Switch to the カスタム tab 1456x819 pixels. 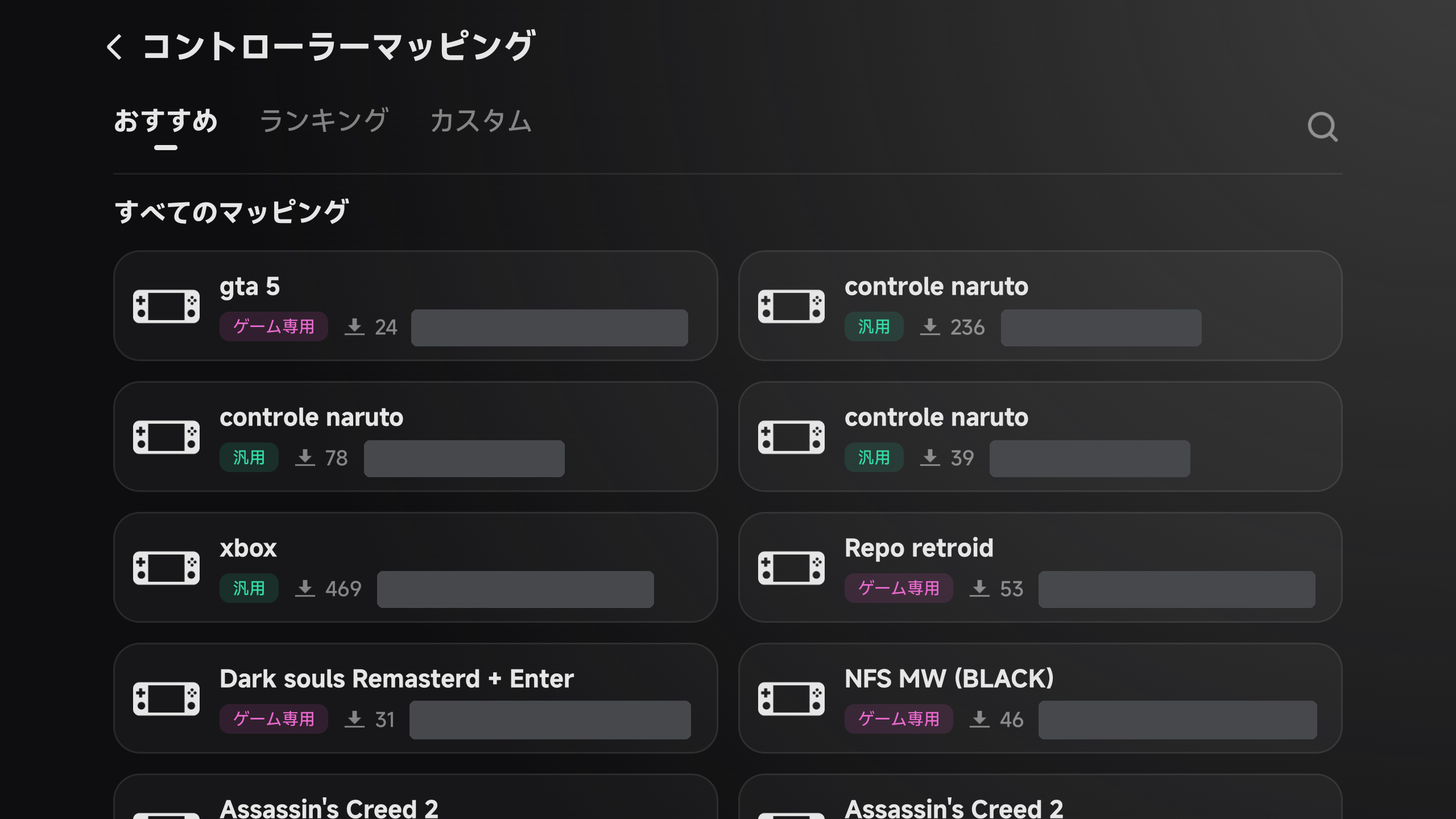point(481,121)
